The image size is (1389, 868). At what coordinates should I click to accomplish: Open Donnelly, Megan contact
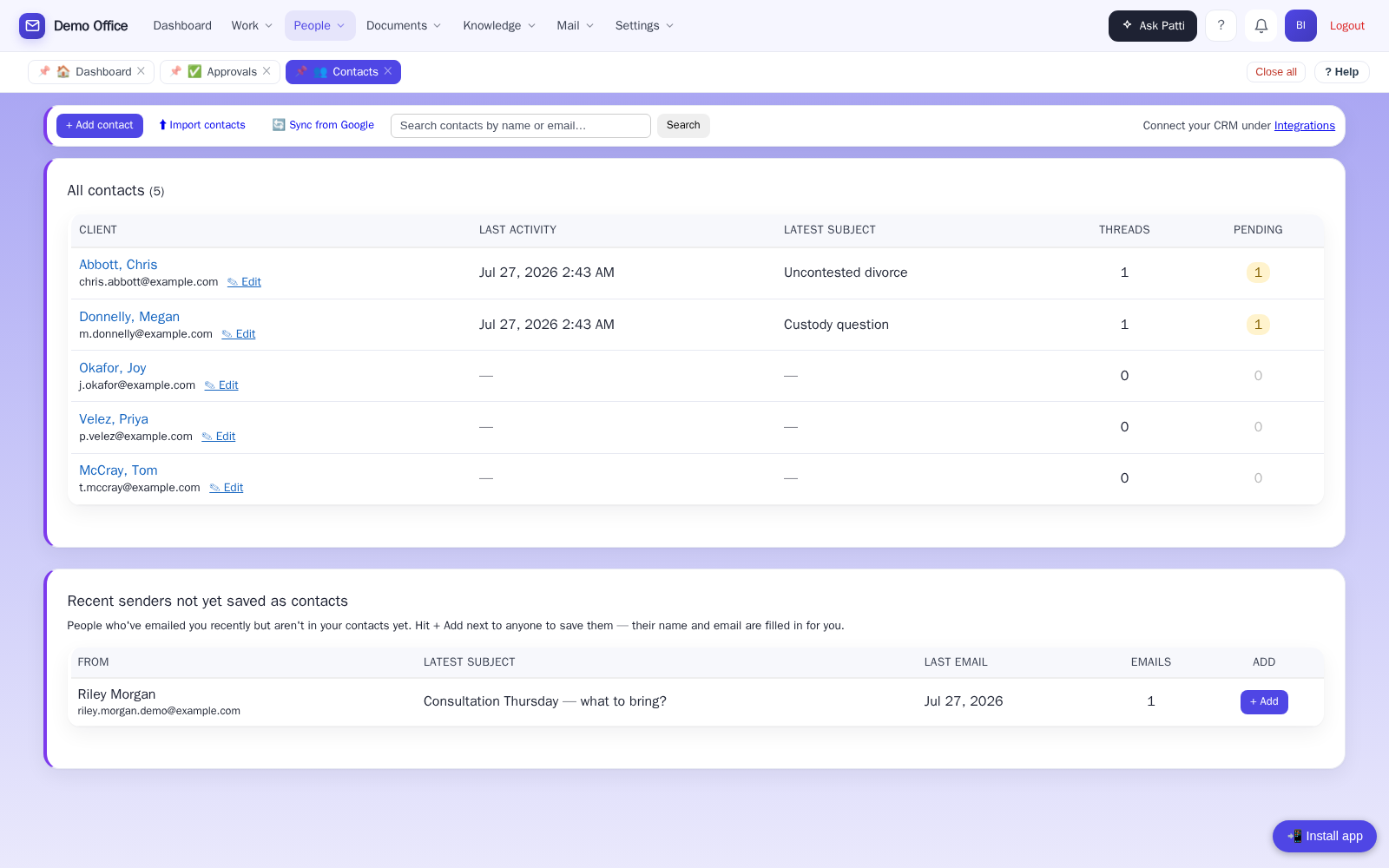(x=129, y=317)
